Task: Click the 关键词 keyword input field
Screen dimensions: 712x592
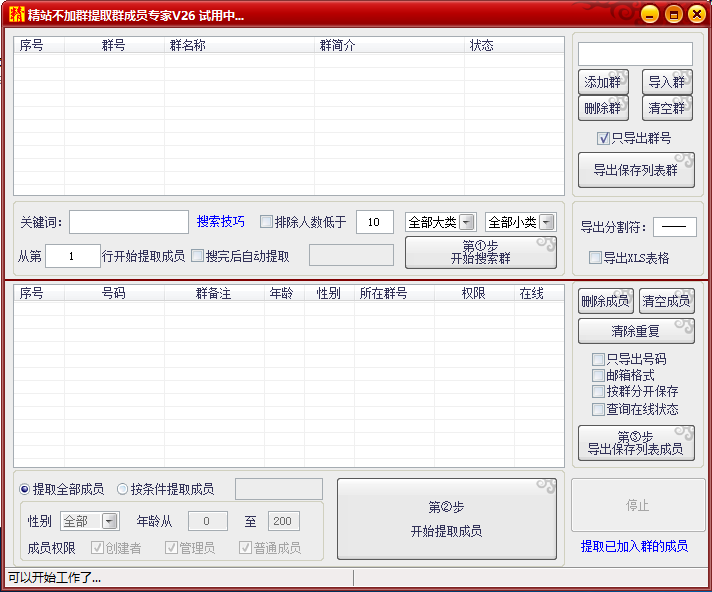Action: point(129,222)
